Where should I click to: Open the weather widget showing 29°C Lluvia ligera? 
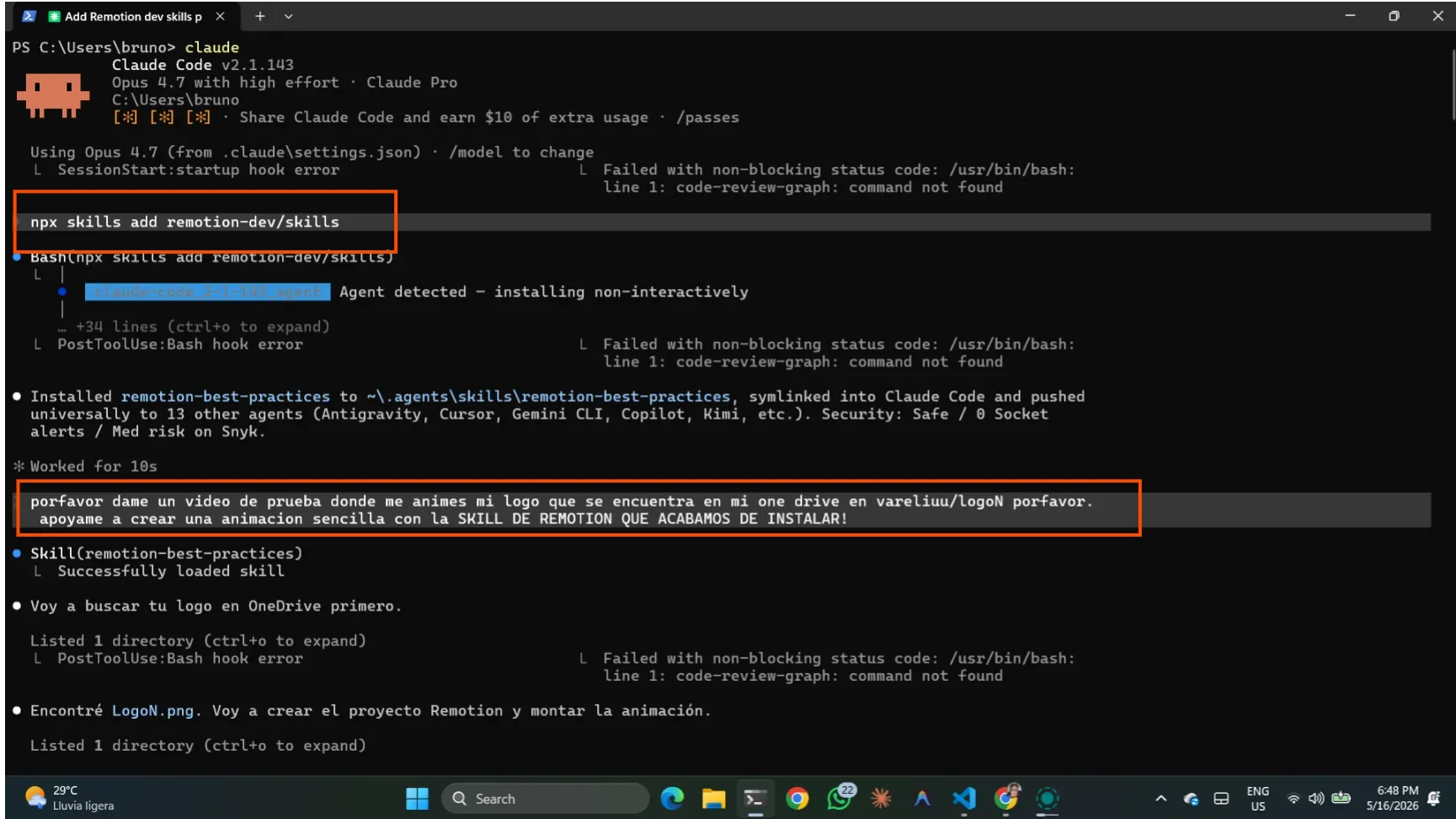[x=71, y=798]
